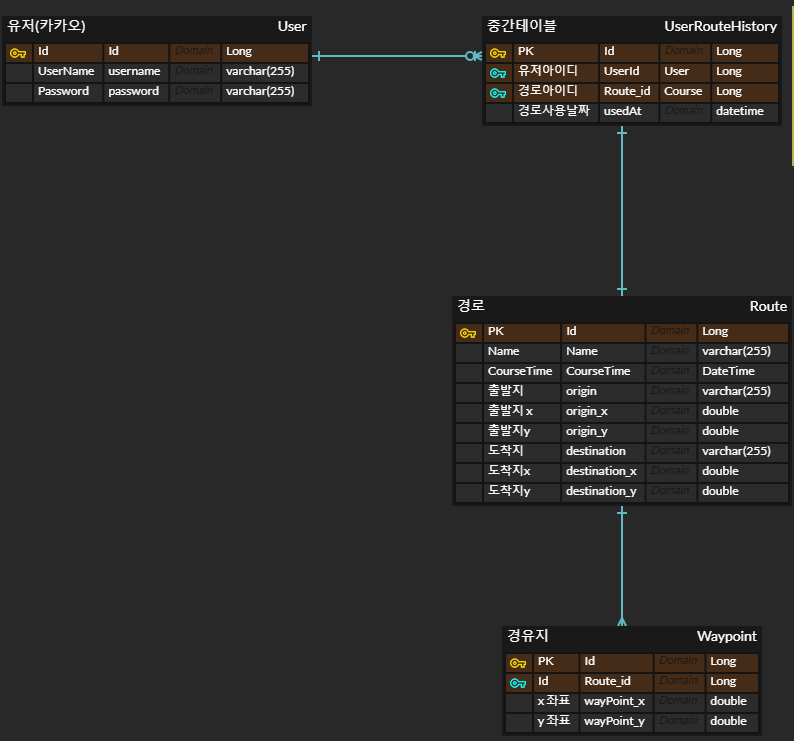
Task: Click varchar(255) type in the username row
Action: (265, 73)
